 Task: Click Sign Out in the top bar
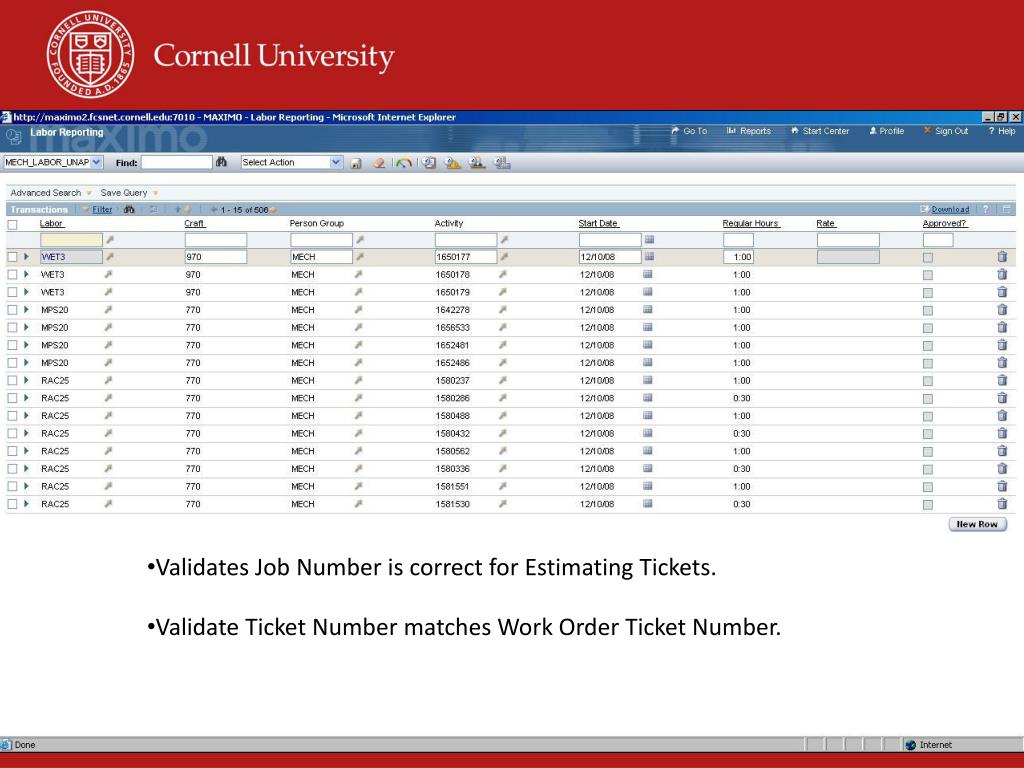click(x=946, y=131)
